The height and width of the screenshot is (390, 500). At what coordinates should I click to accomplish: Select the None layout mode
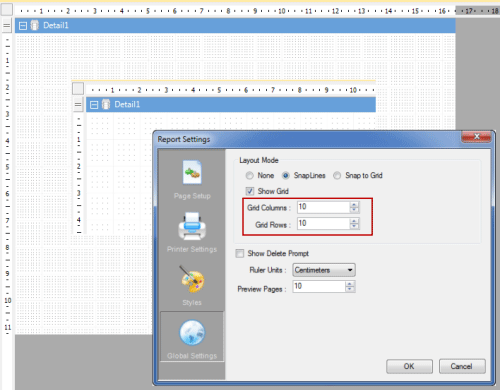click(x=250, y=175)
